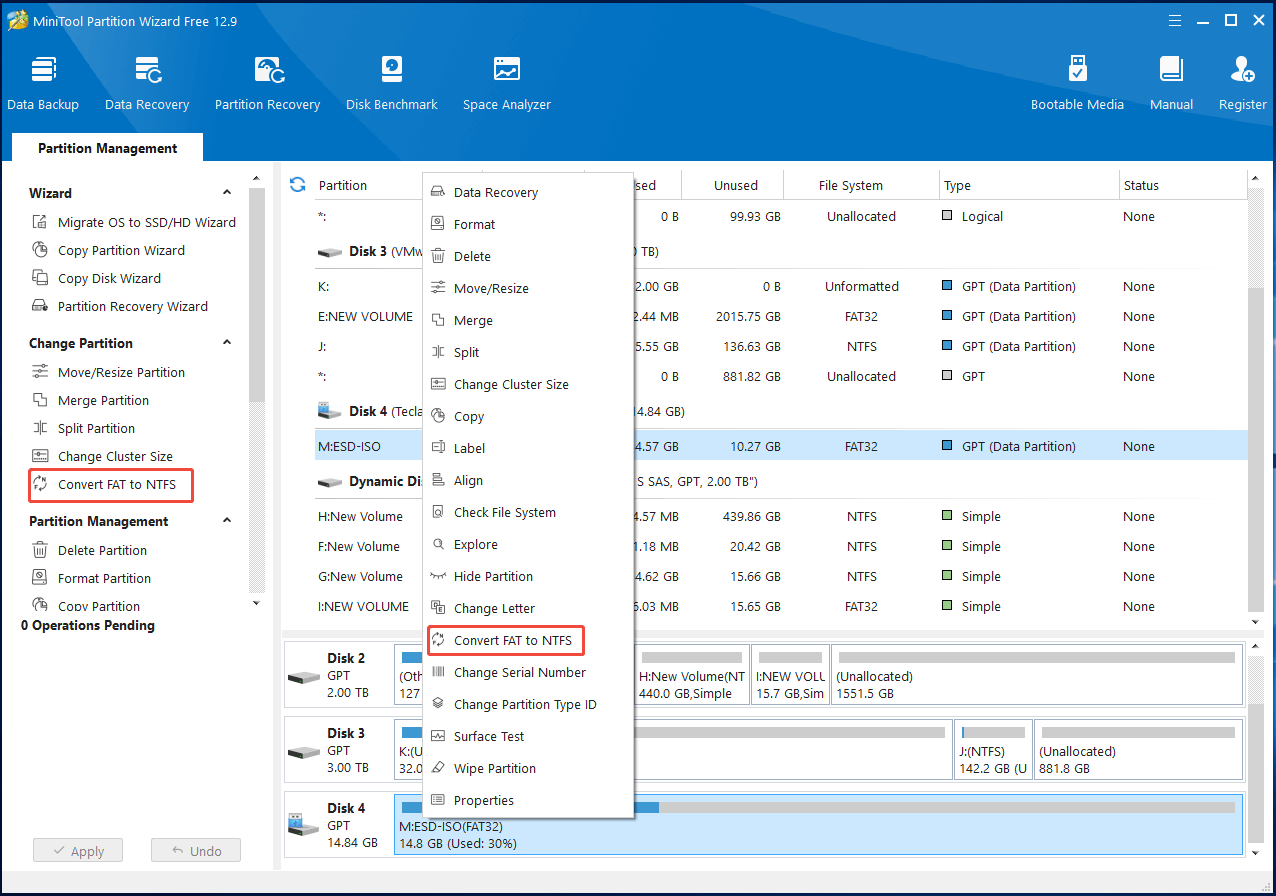Choose Change Letter from the context menu
The height and width of the screenshot is (896, 1276).
point(528,609)
